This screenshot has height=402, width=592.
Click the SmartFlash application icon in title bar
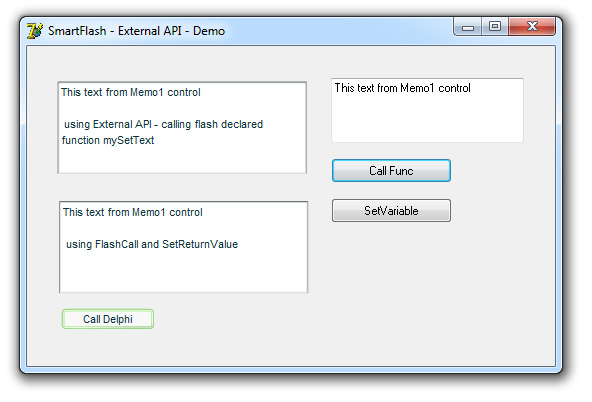point(35,31)
